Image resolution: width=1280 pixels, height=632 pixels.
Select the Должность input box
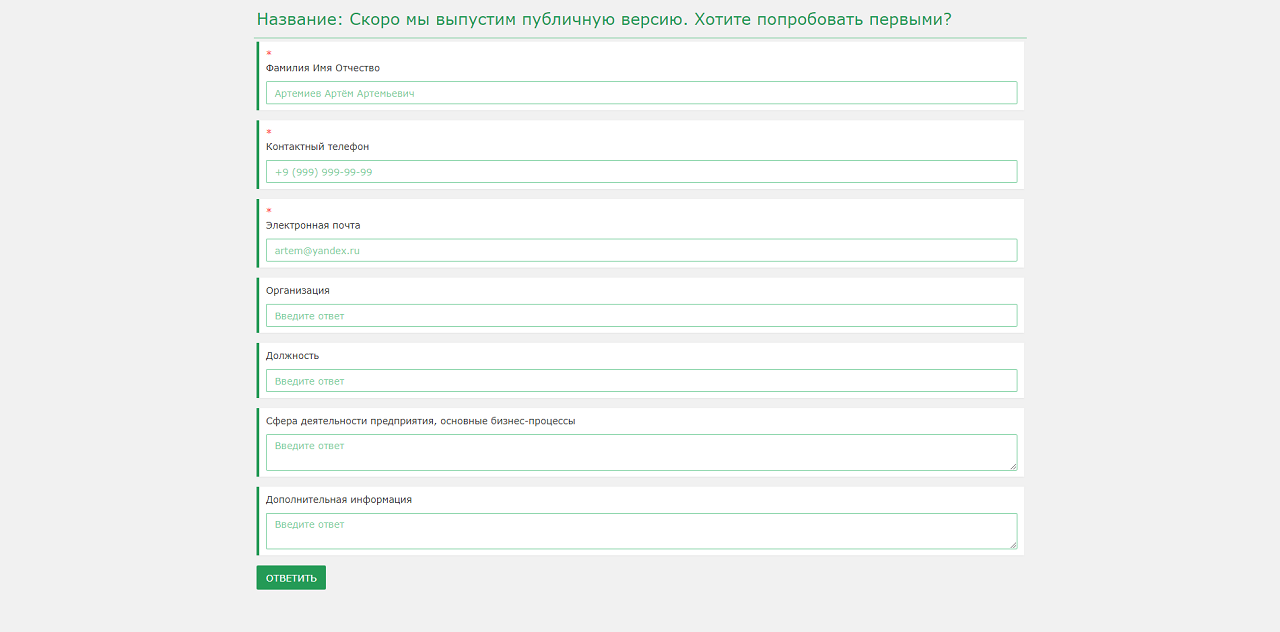[x=640, y=380]
